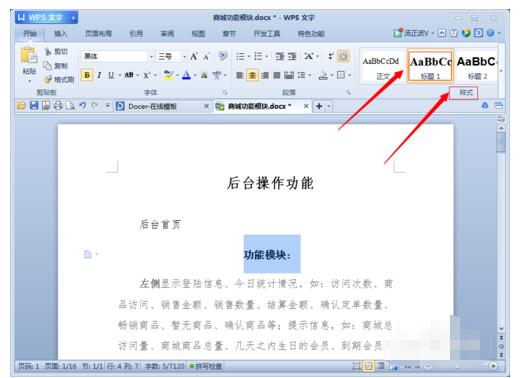Add a new document tab with plus

click(x=319, y=106)
